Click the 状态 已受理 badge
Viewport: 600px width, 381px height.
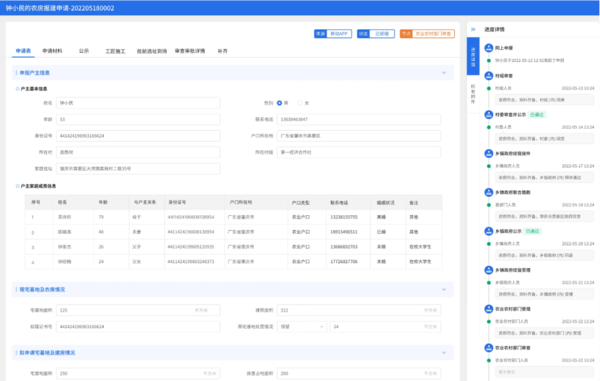pos(376,34)
